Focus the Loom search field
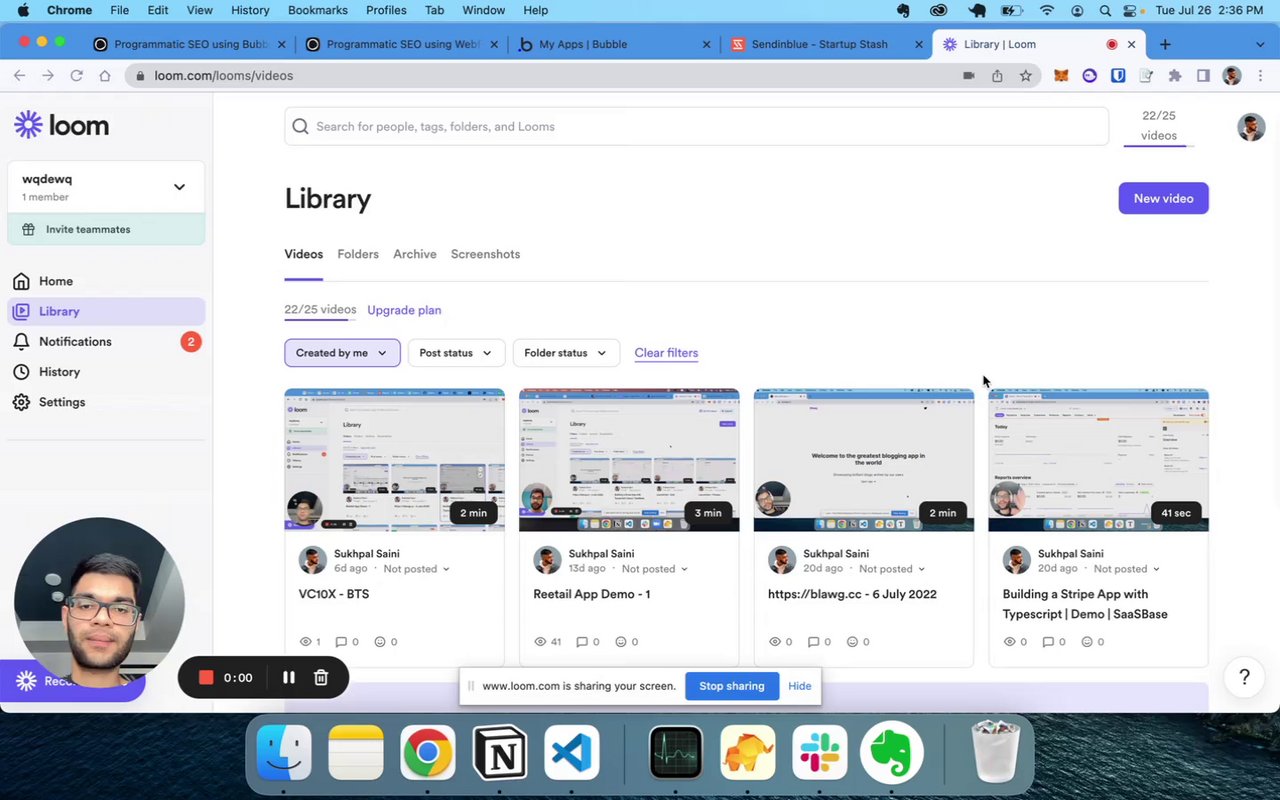 [x=696, y=126]
